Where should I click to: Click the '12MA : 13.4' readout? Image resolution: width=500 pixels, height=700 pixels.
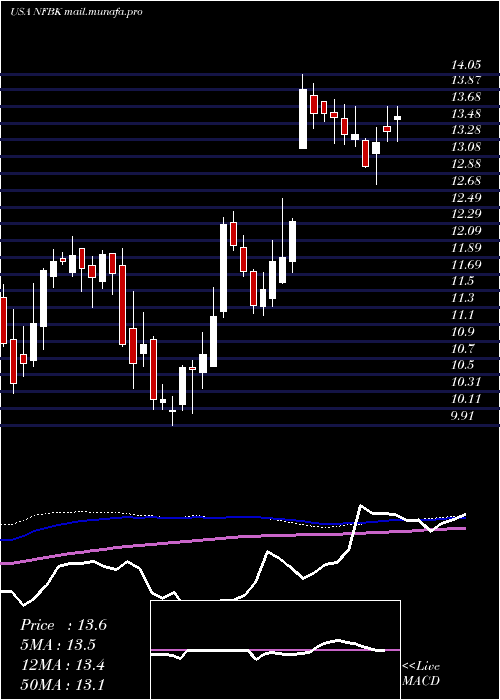(x=63, y=665)
